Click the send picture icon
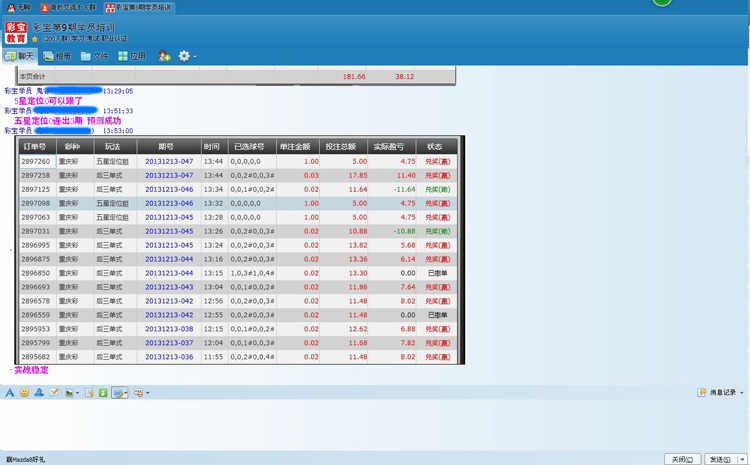The image size is (750, 465). [x=69, y=393]
